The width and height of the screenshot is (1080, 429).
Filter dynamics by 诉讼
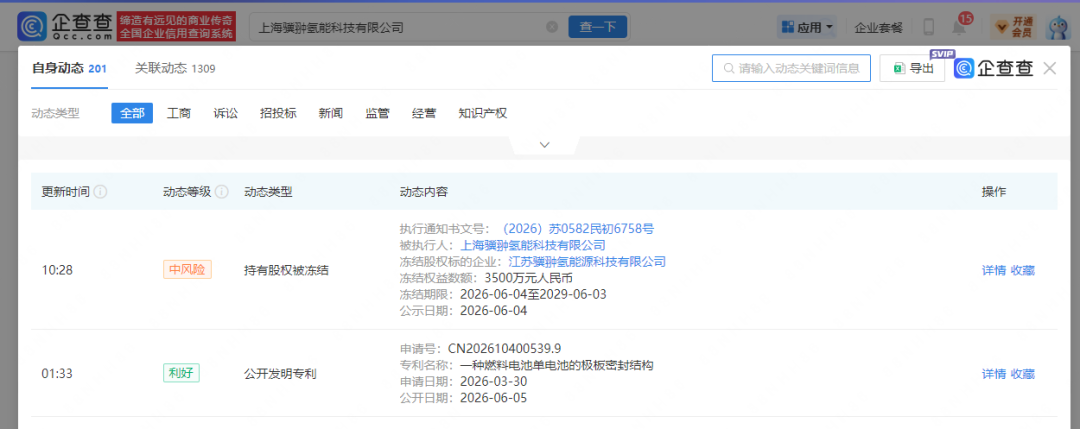(225, 114)
